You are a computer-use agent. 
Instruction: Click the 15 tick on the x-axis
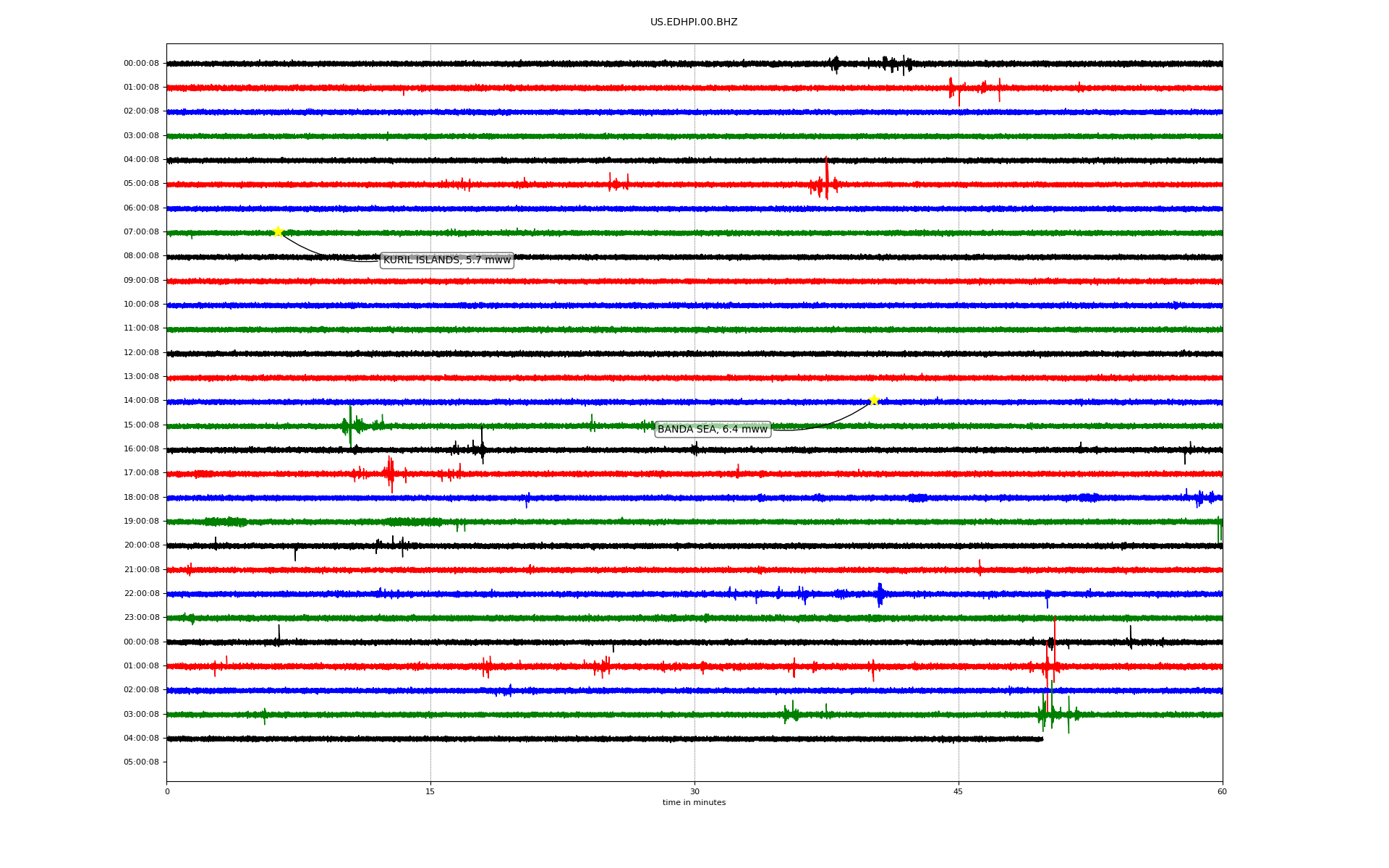click(x=430, y=791)
